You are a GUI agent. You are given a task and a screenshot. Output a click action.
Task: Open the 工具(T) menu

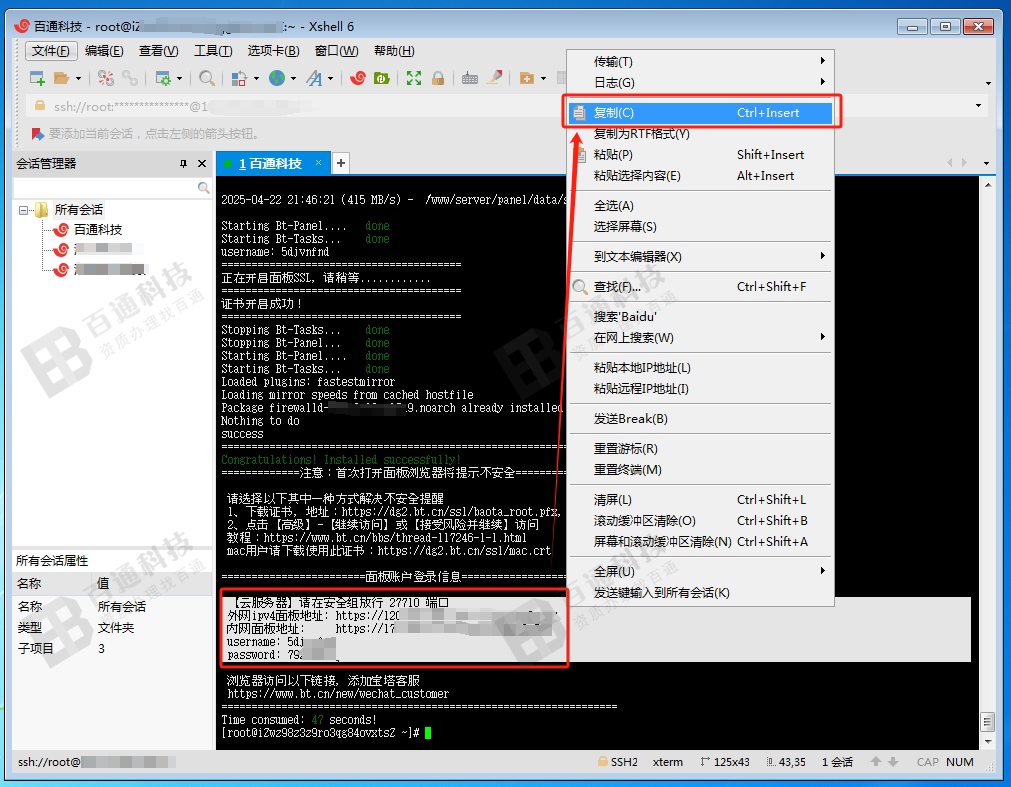tap(213, 51)
